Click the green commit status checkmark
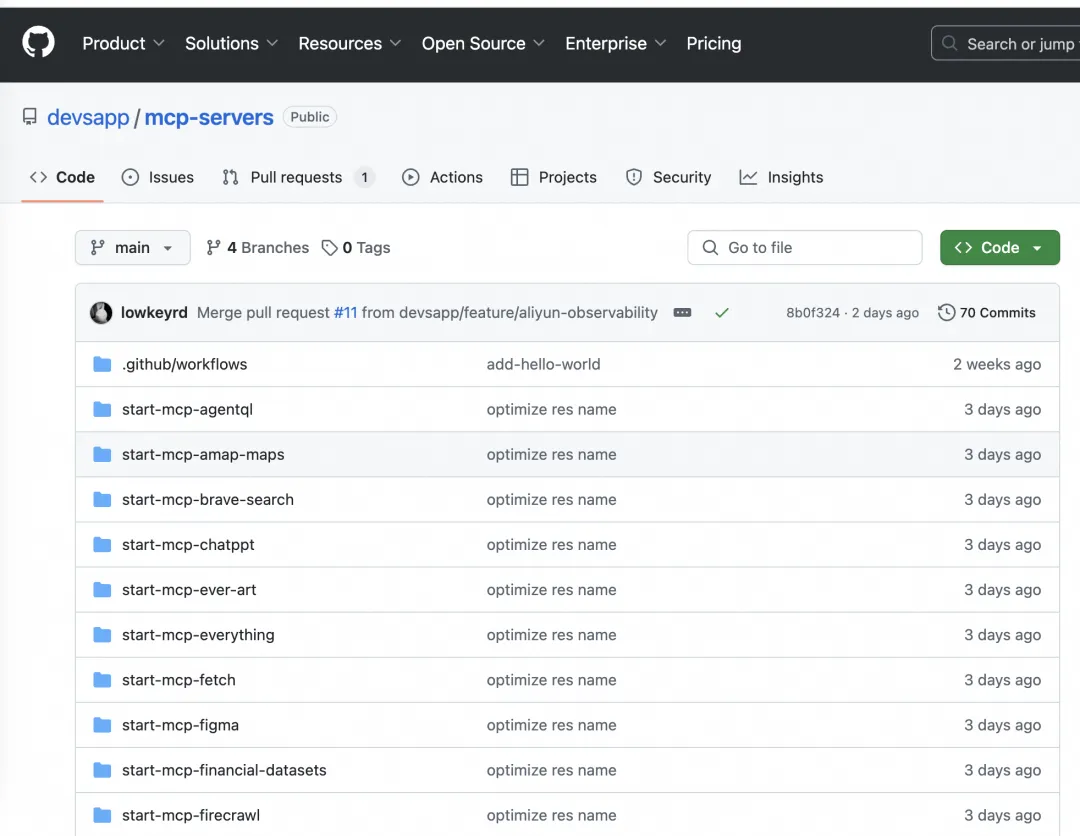1080x836 pixels. coord(722,313)
